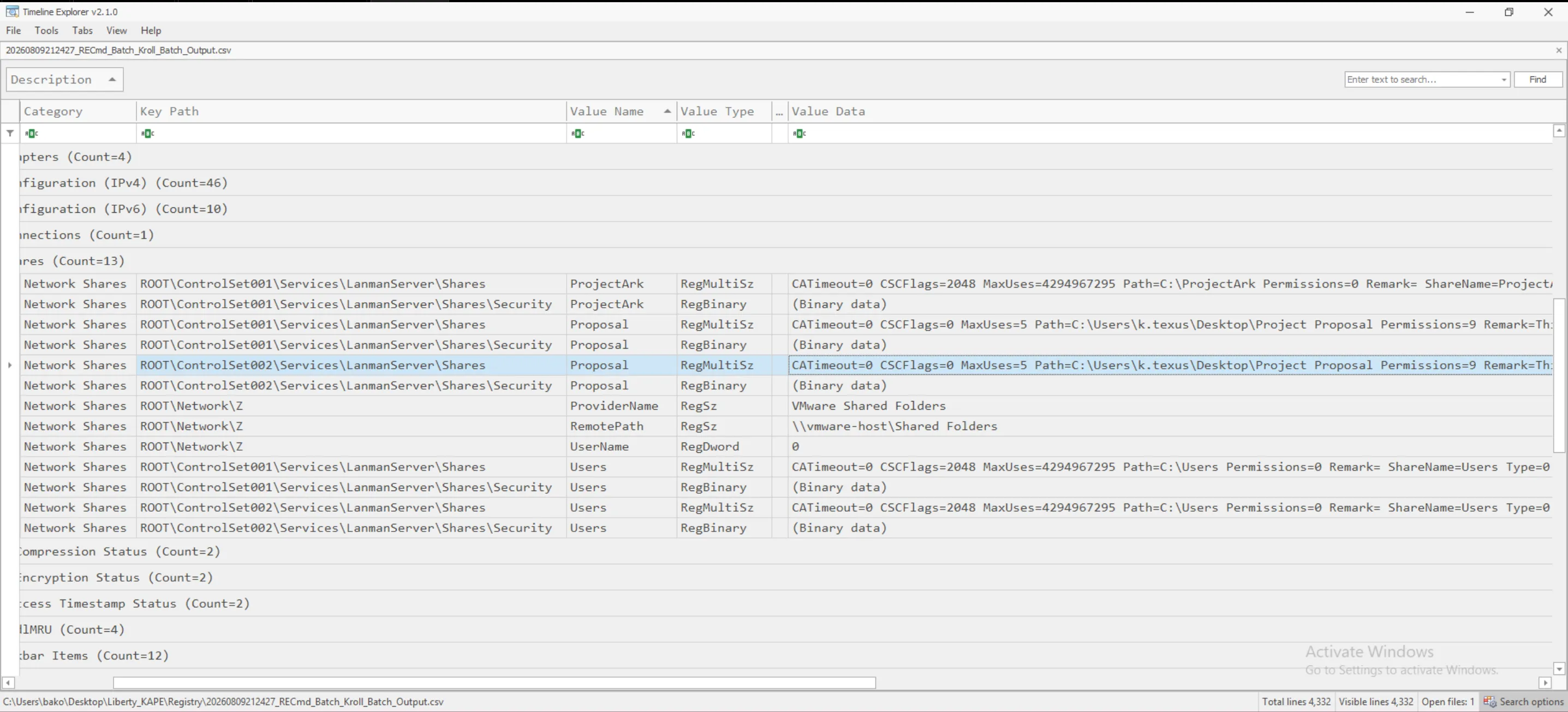Click the Timeline Explorer title bar app icon
The image size is (1568, 712).
[11, 11]
